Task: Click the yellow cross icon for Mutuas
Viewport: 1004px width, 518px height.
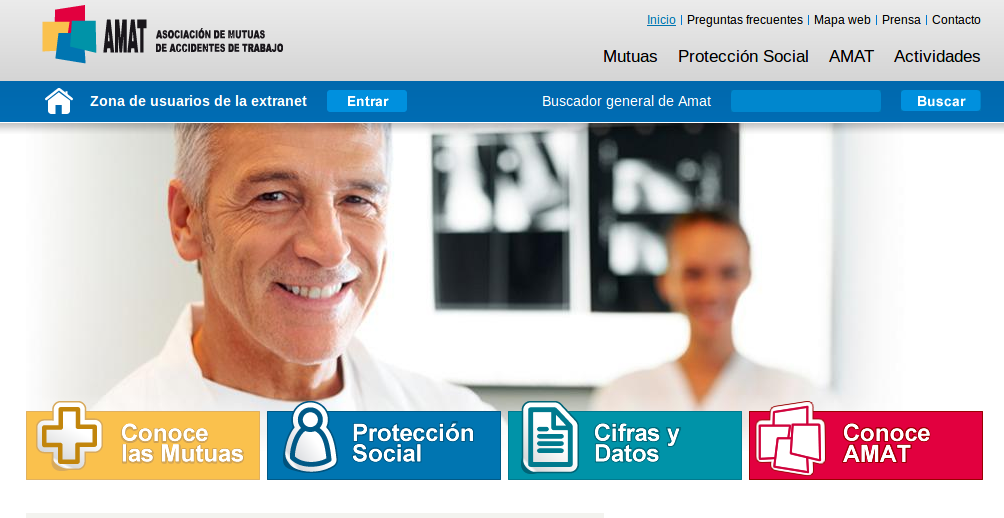Action: [x=69, y=435]
